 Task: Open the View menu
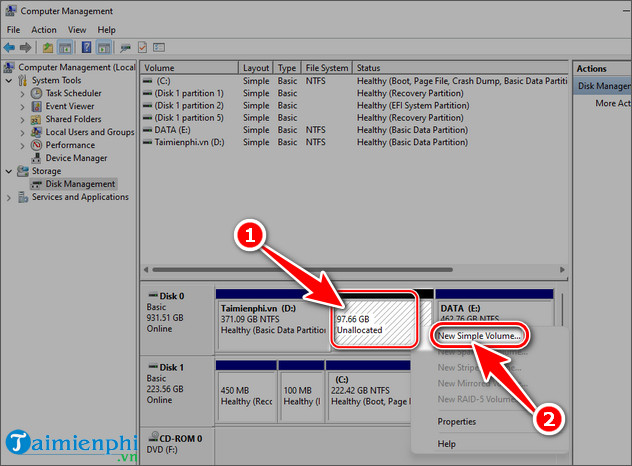tap(77, 30)
